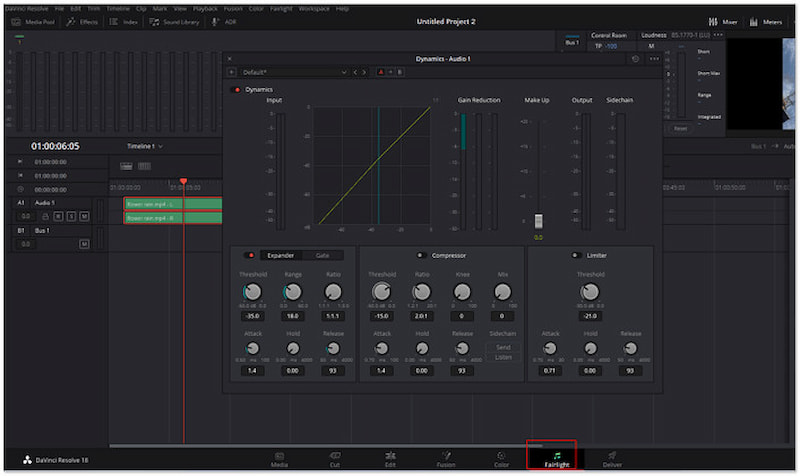Disable the Expander toggle
The width and height of the screenshot is (800, 476).
(x=251, y=255)
